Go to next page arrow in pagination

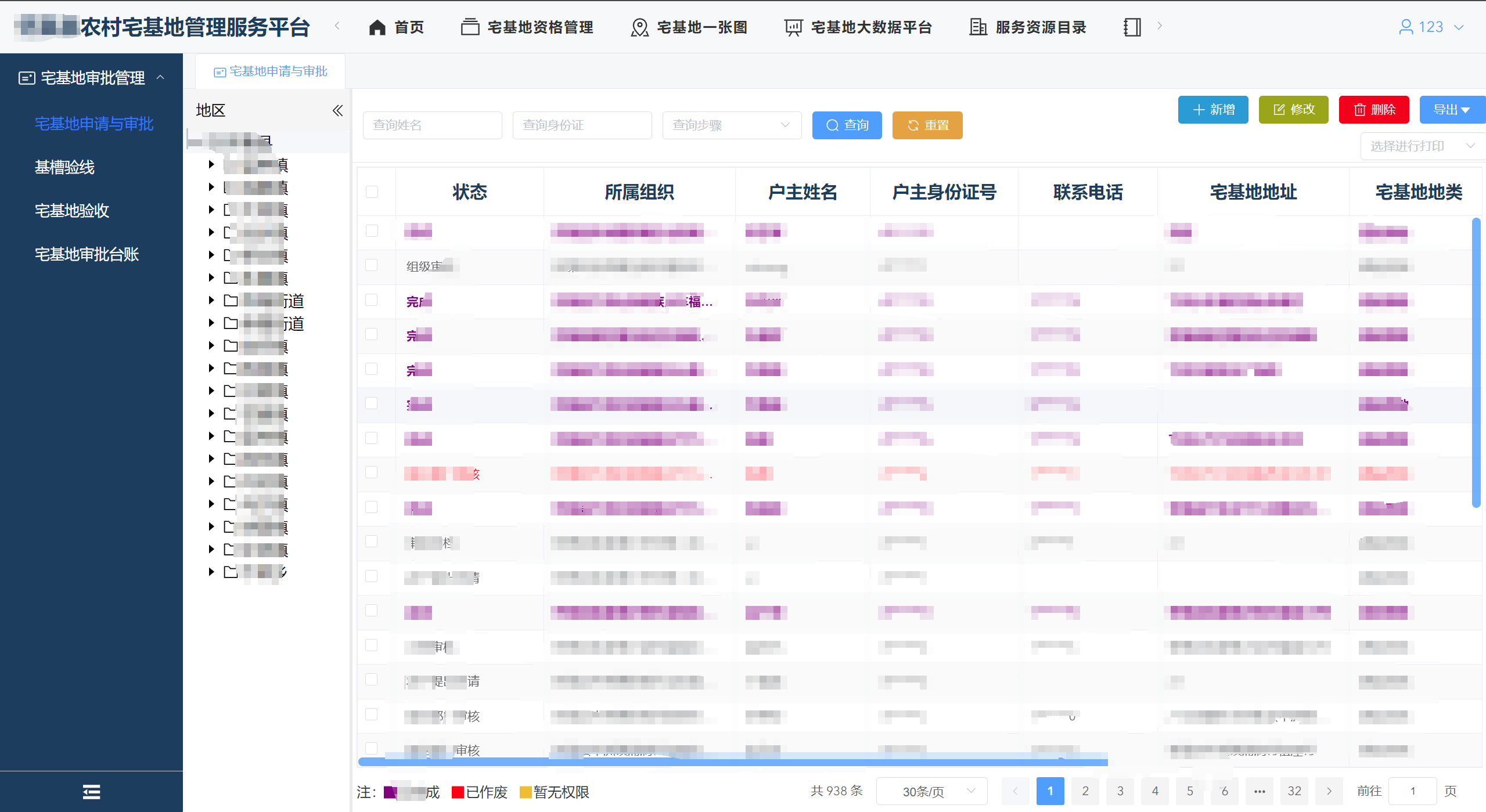(1329, 791)
